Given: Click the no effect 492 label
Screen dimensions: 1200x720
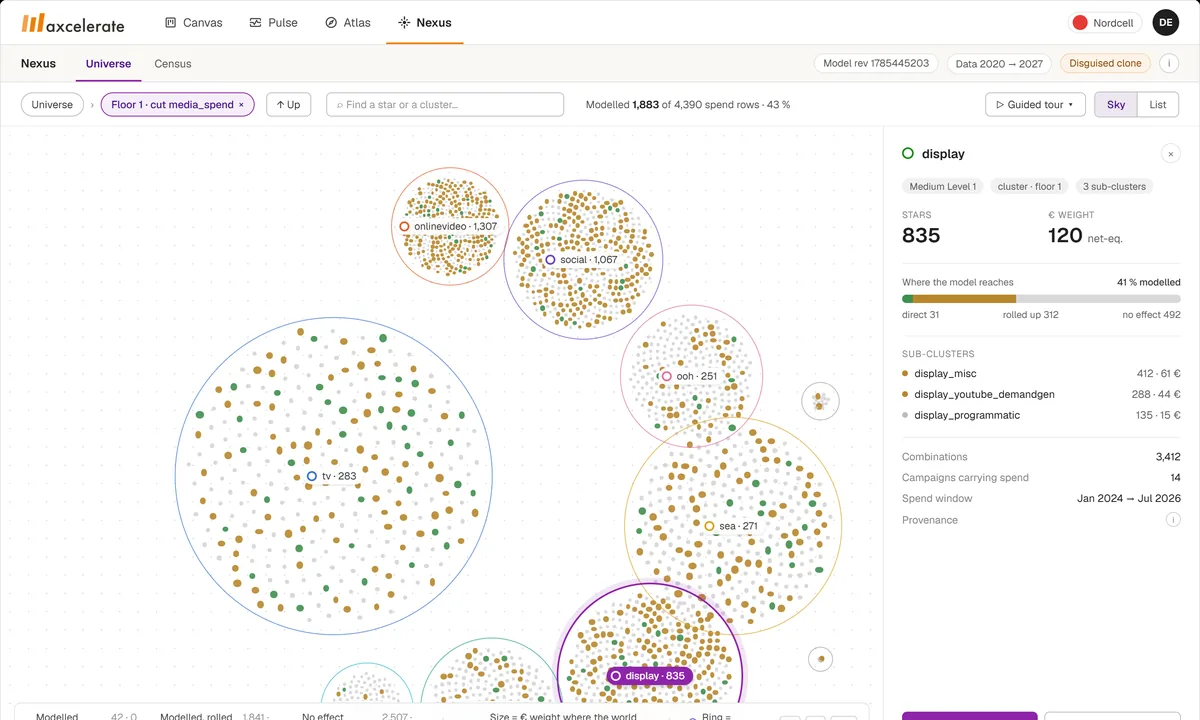Looking at the screenshot, I should (1151, 314).
